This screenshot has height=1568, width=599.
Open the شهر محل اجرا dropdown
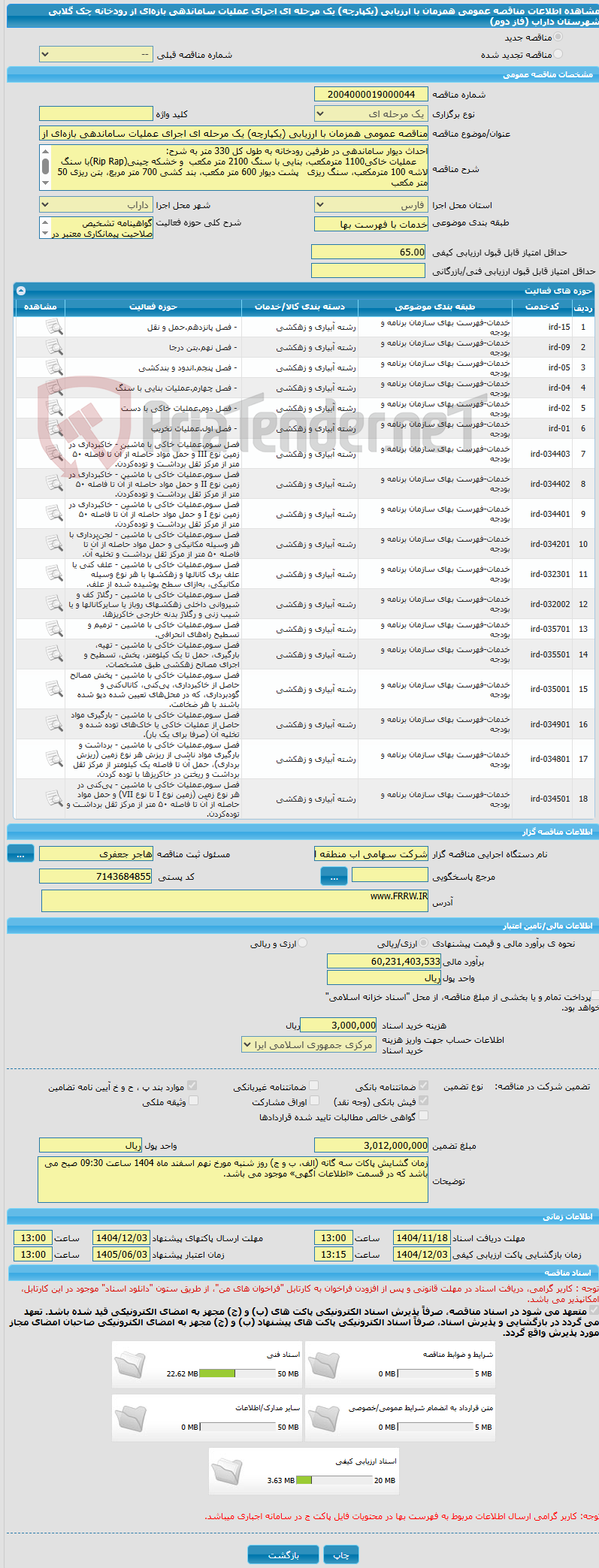[x=95, y=205]
